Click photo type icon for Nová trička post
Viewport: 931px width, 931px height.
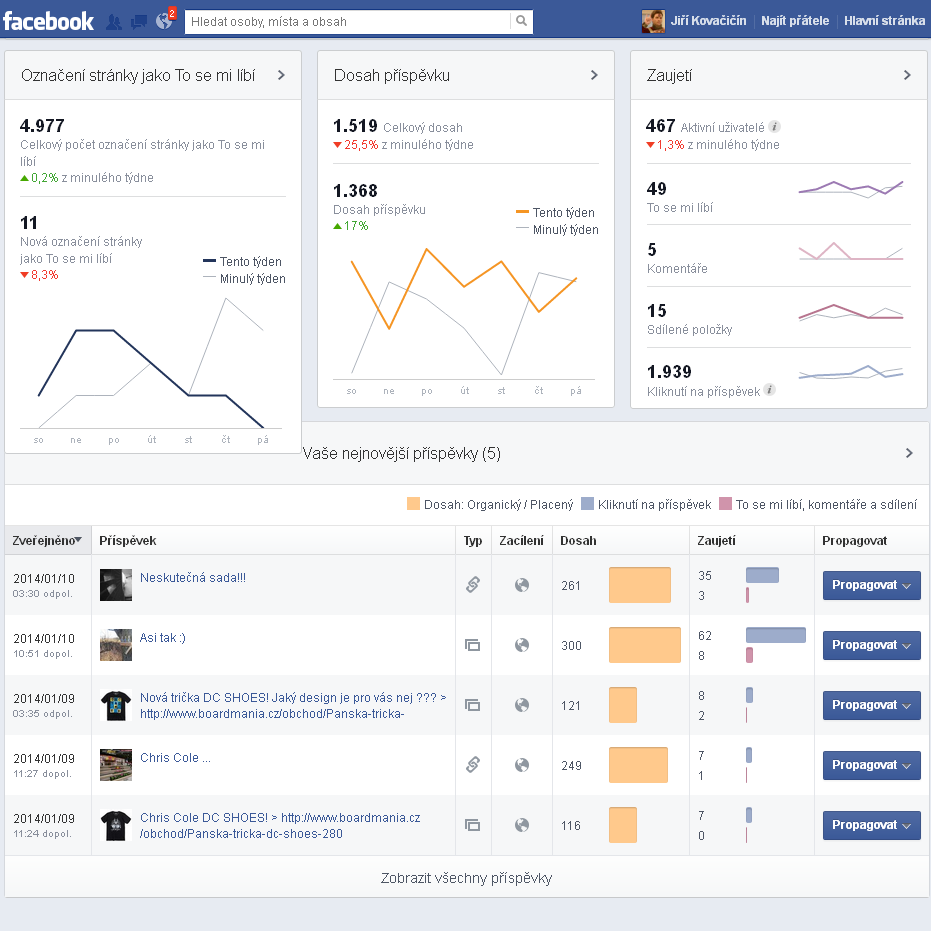[x=473, y=705]
